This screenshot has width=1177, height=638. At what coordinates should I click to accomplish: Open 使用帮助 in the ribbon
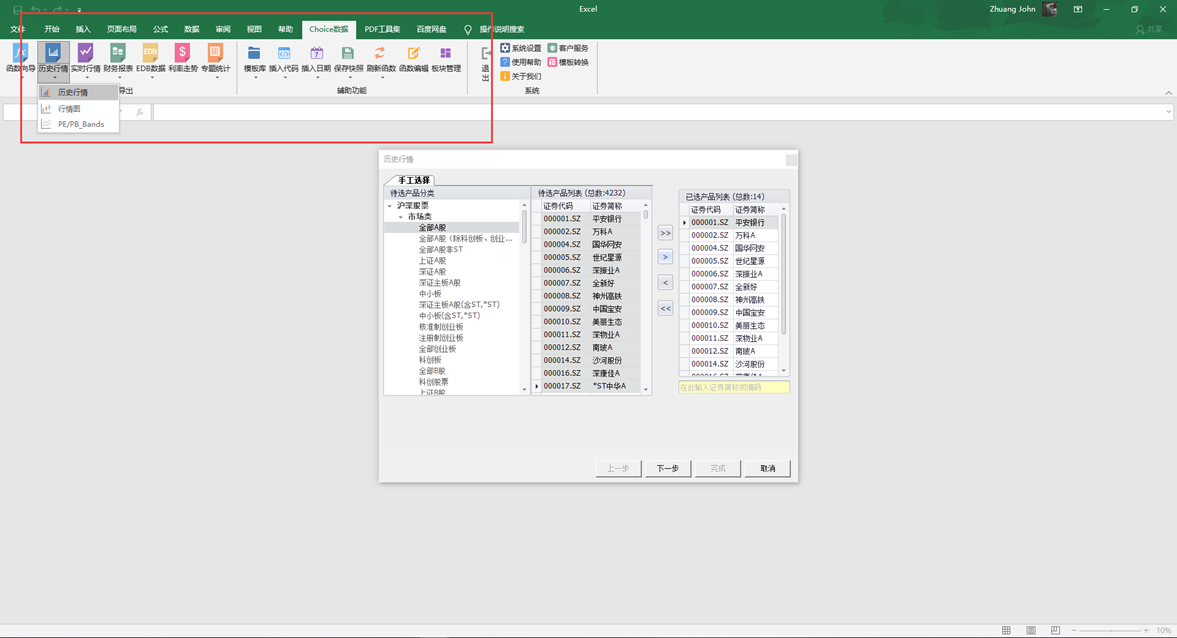pos(521,62)
